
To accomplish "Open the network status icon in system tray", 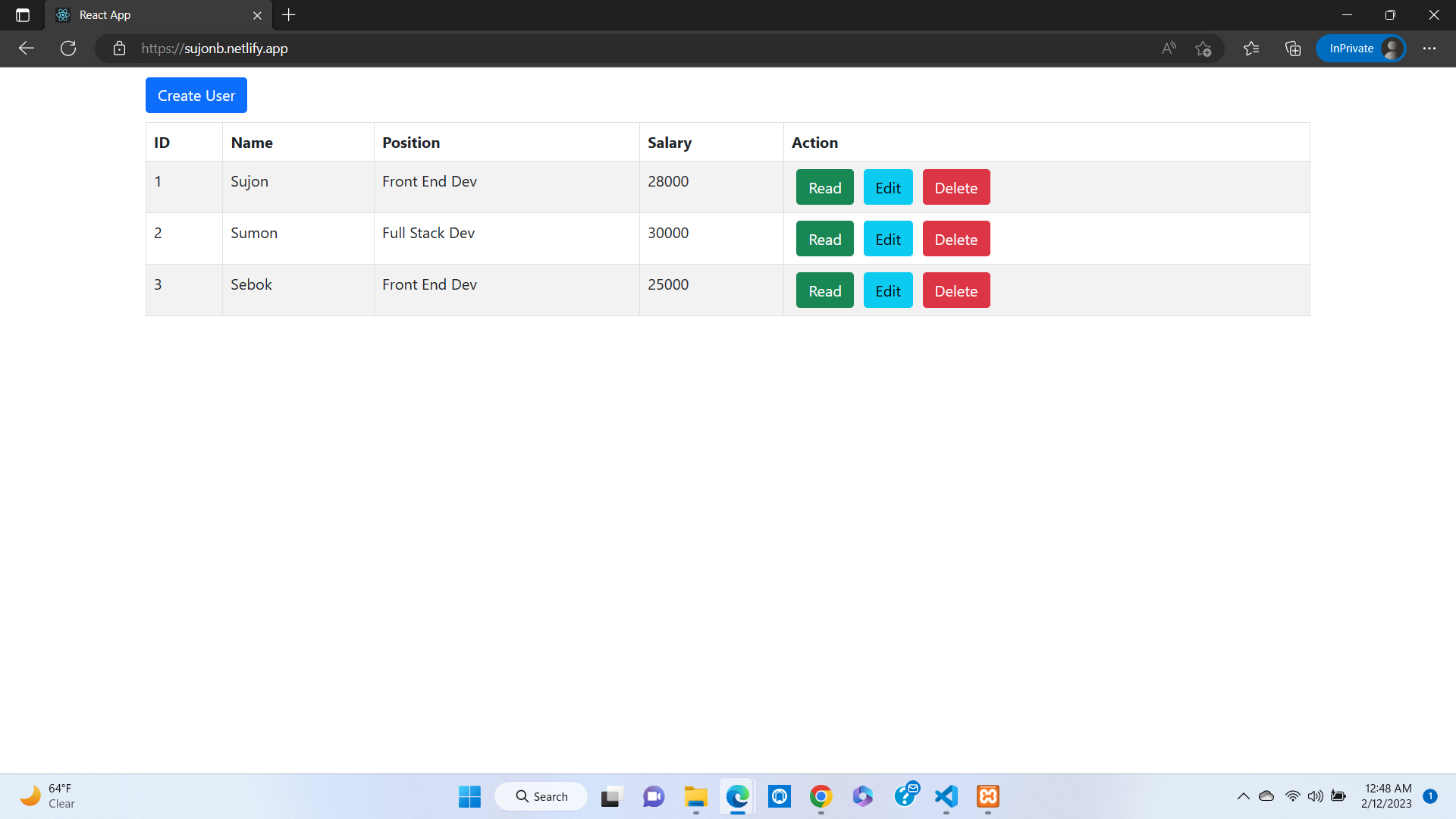I will click(1292, 796).
